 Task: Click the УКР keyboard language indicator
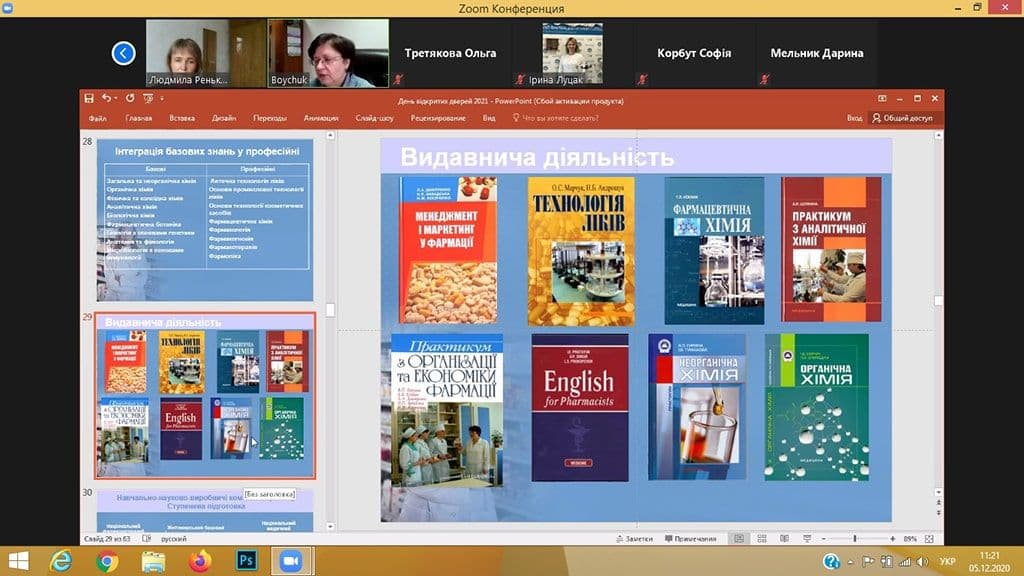click(x=948, y=562)
